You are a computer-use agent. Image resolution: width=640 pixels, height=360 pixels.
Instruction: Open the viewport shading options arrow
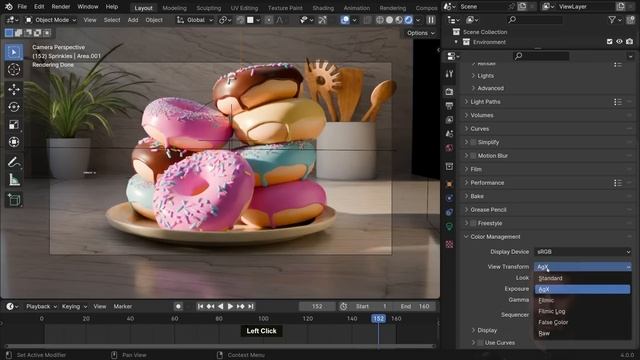pyautogui.click(x=418, y=20)
